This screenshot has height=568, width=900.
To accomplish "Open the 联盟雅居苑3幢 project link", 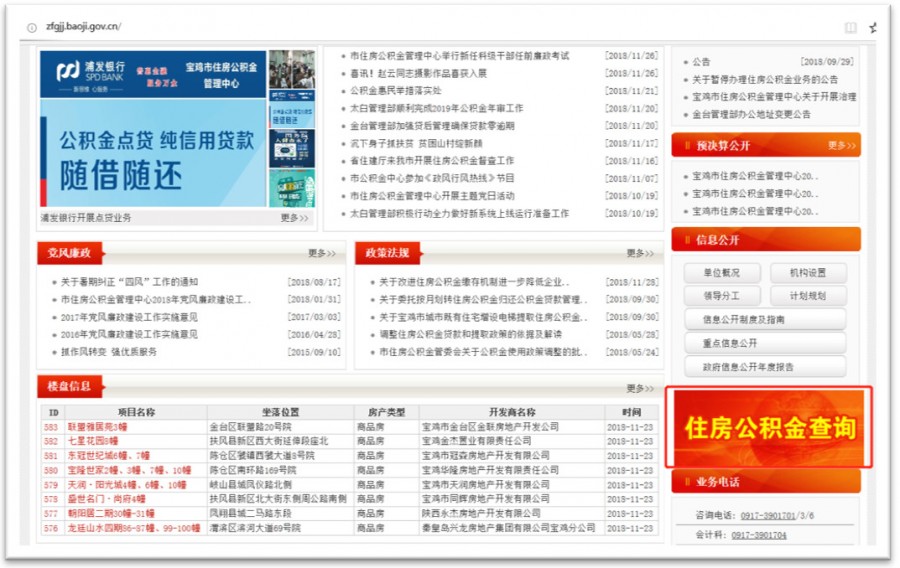I will click(x=92, y=427).
